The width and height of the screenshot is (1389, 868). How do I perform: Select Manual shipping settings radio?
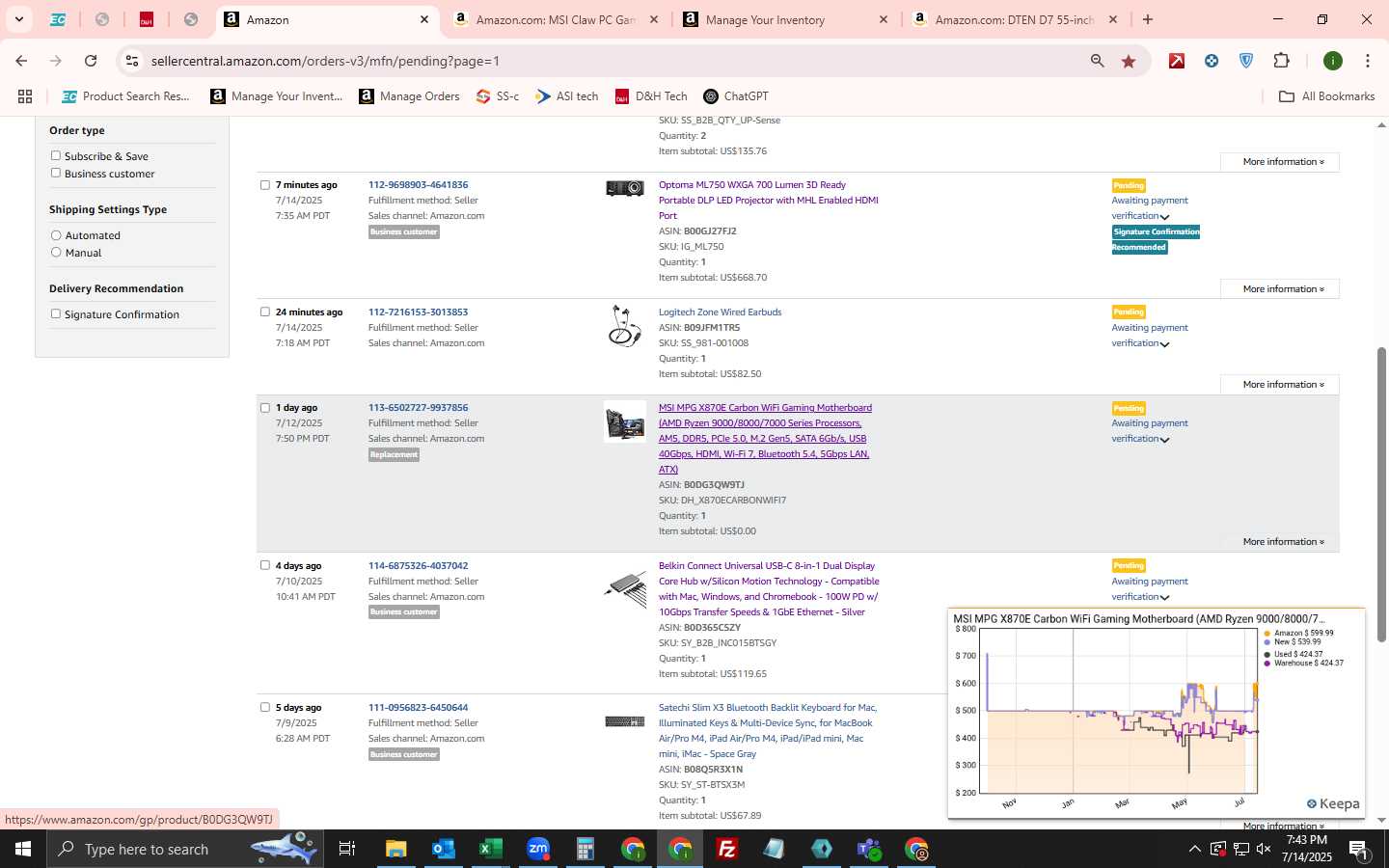tap(56, 252)
